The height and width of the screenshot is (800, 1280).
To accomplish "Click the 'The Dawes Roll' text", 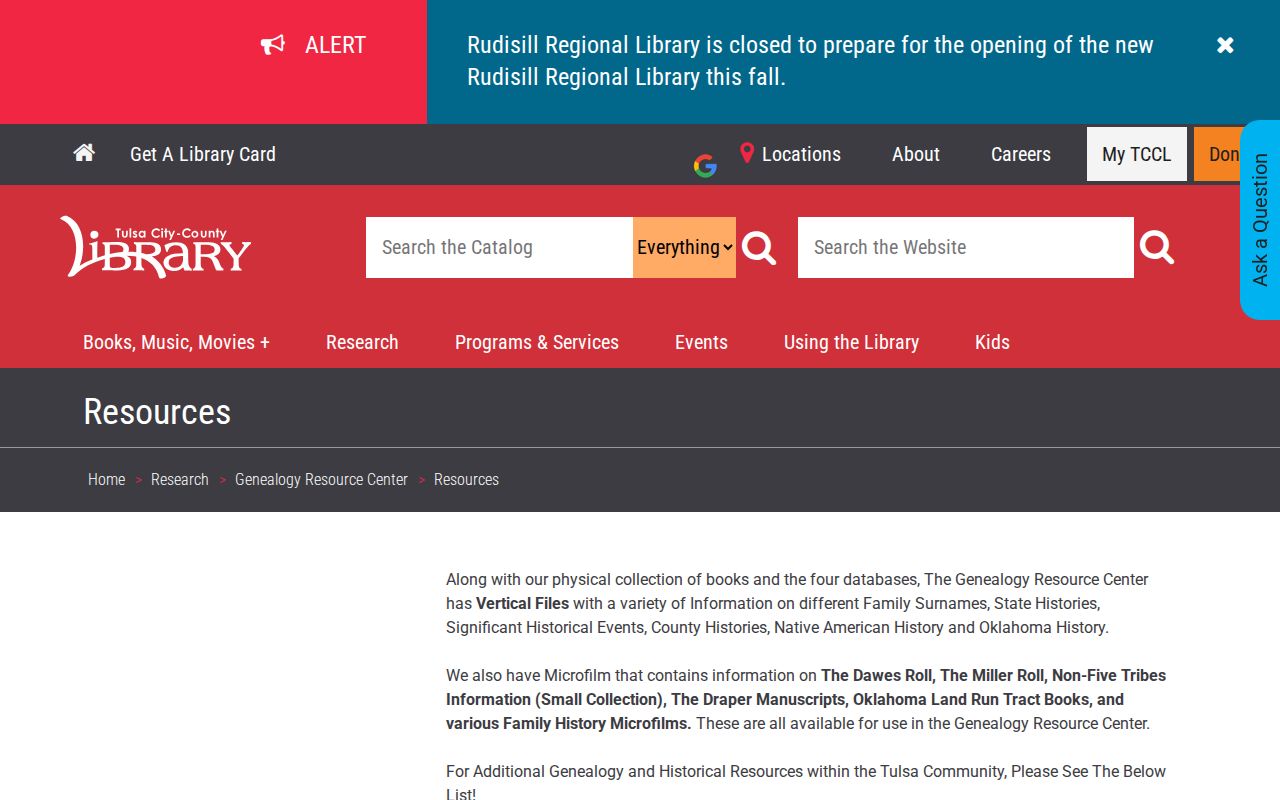I will click(878, 676).
